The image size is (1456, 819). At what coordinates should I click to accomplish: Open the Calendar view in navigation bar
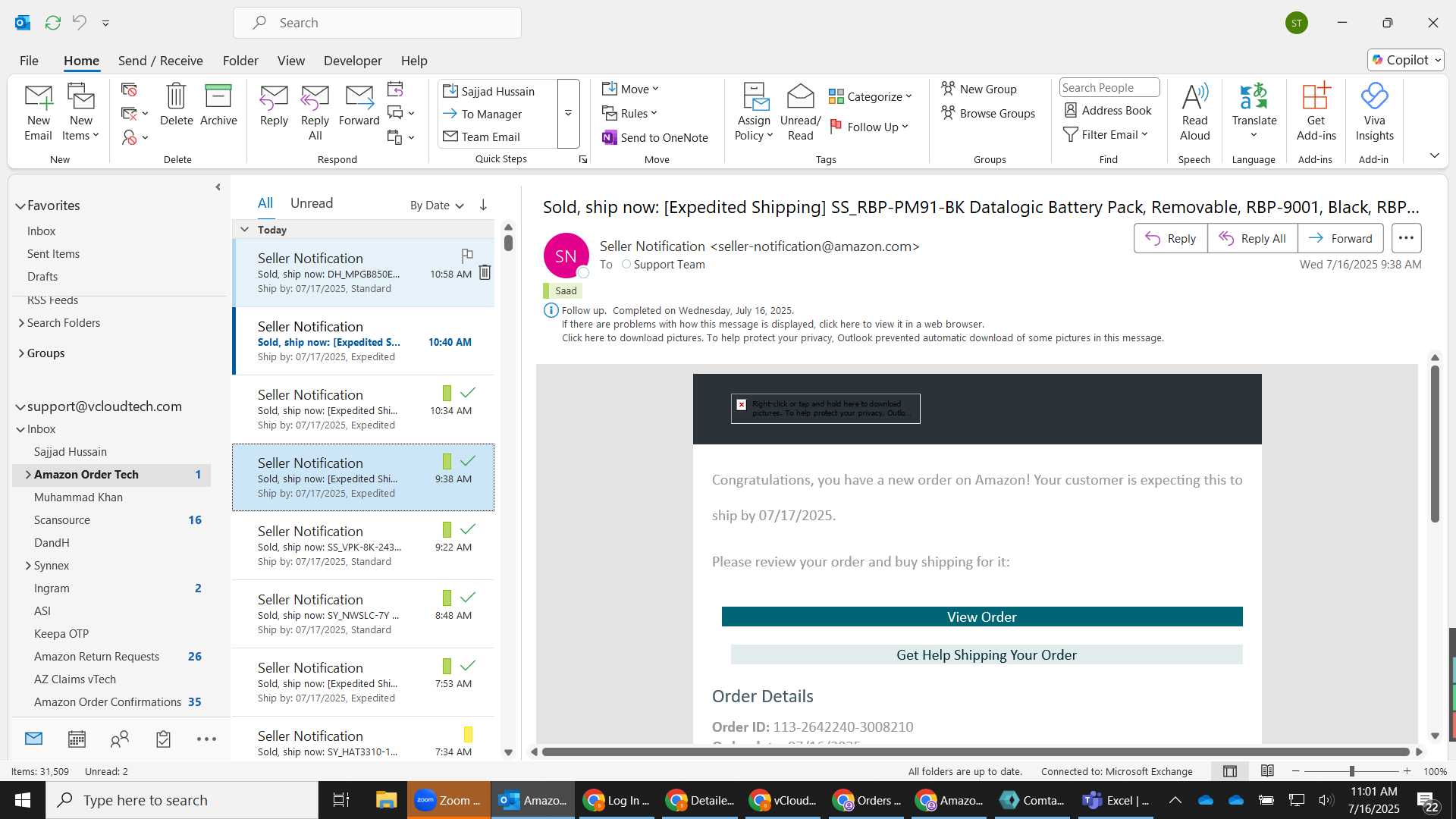(77, 739)
